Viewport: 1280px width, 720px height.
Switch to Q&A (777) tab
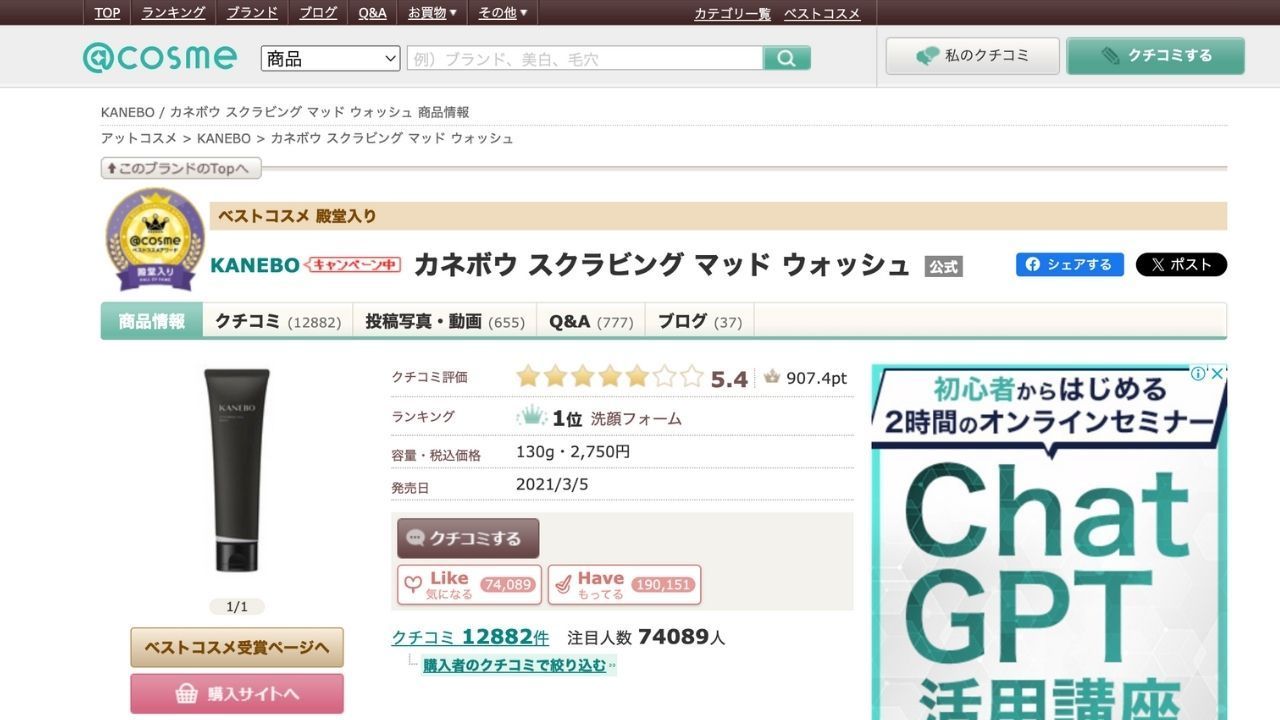[x=591, y=321]
